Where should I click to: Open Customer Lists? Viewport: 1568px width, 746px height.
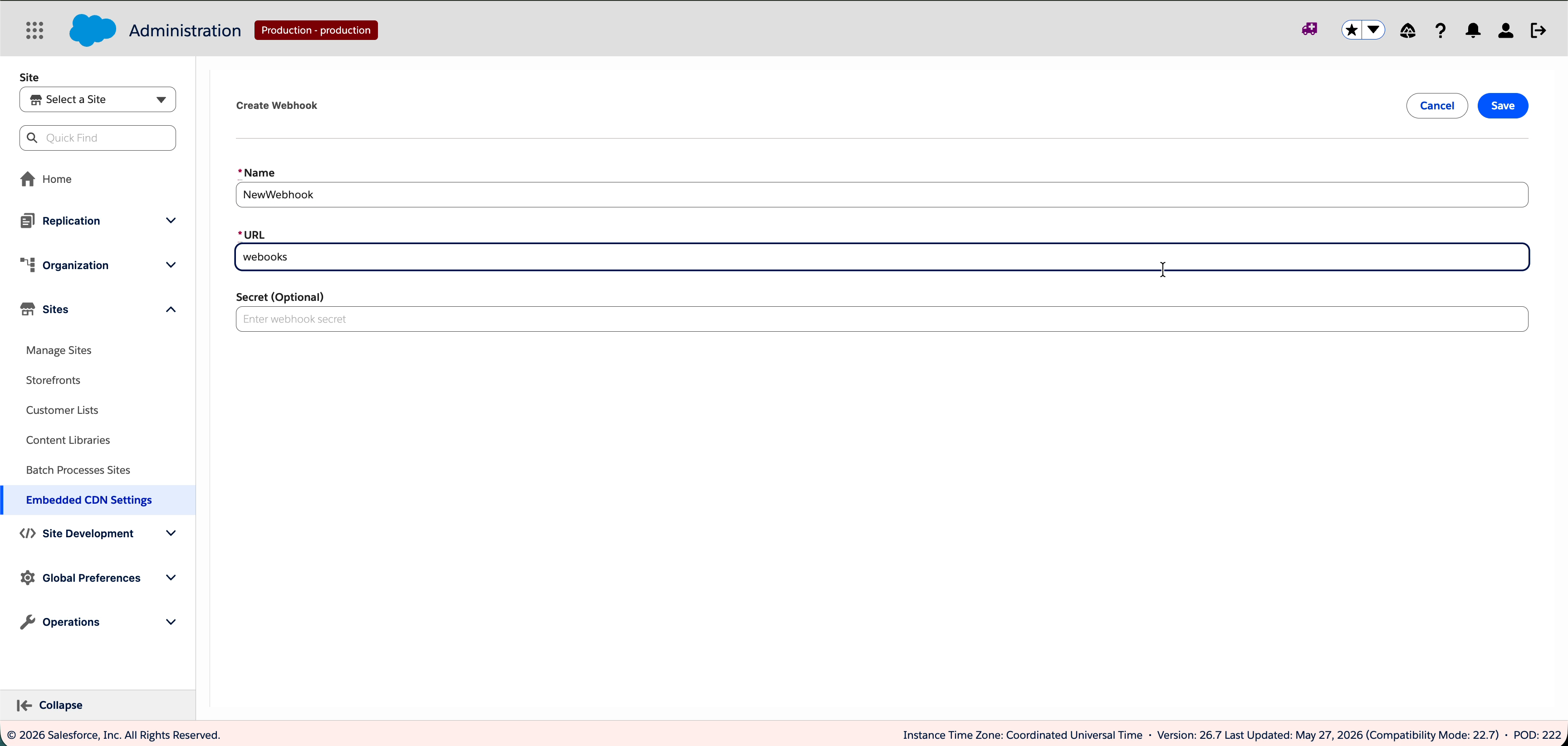[62, 410]
